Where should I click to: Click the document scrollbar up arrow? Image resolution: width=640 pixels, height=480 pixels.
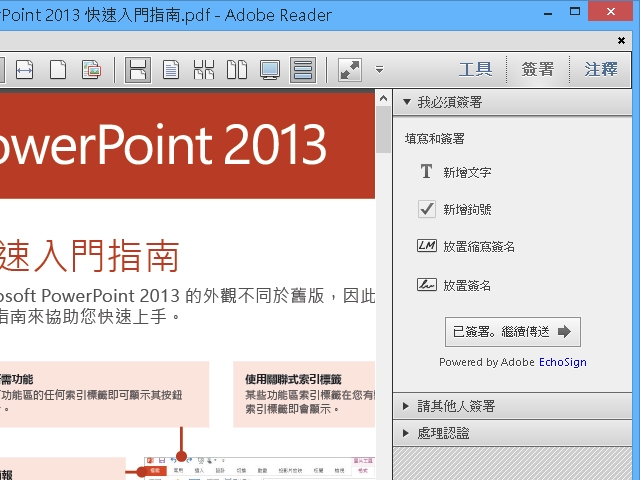(383, 98)
